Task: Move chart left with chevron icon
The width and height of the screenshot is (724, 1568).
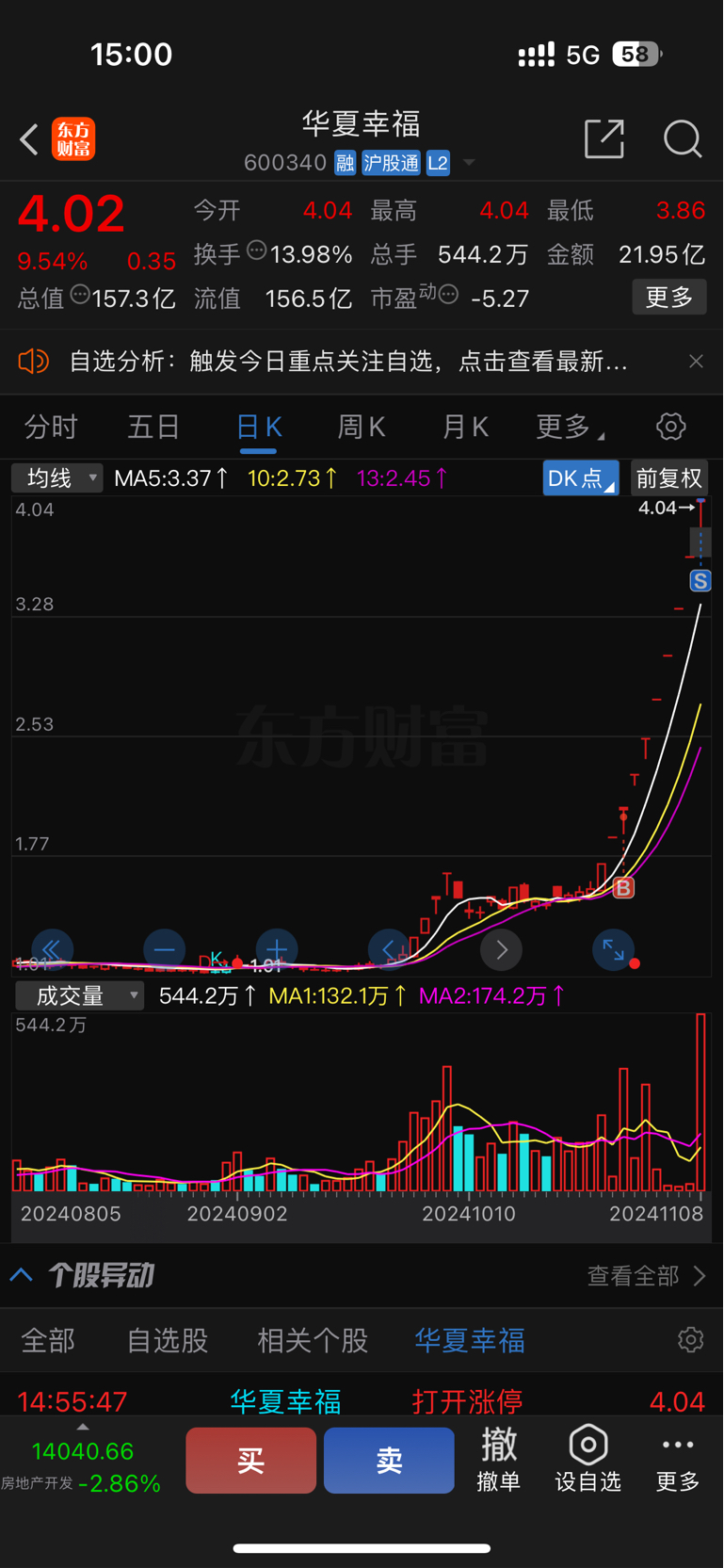Action: pyautogui.click(x=389, y=949)
